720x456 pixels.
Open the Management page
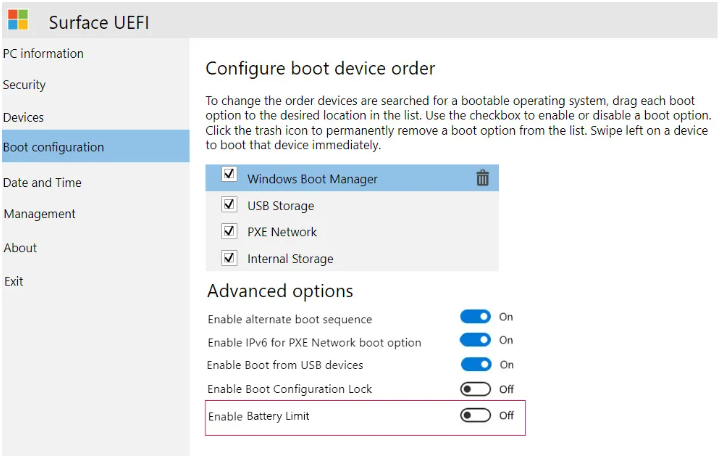pyautogui.click(x=39, y=214)
